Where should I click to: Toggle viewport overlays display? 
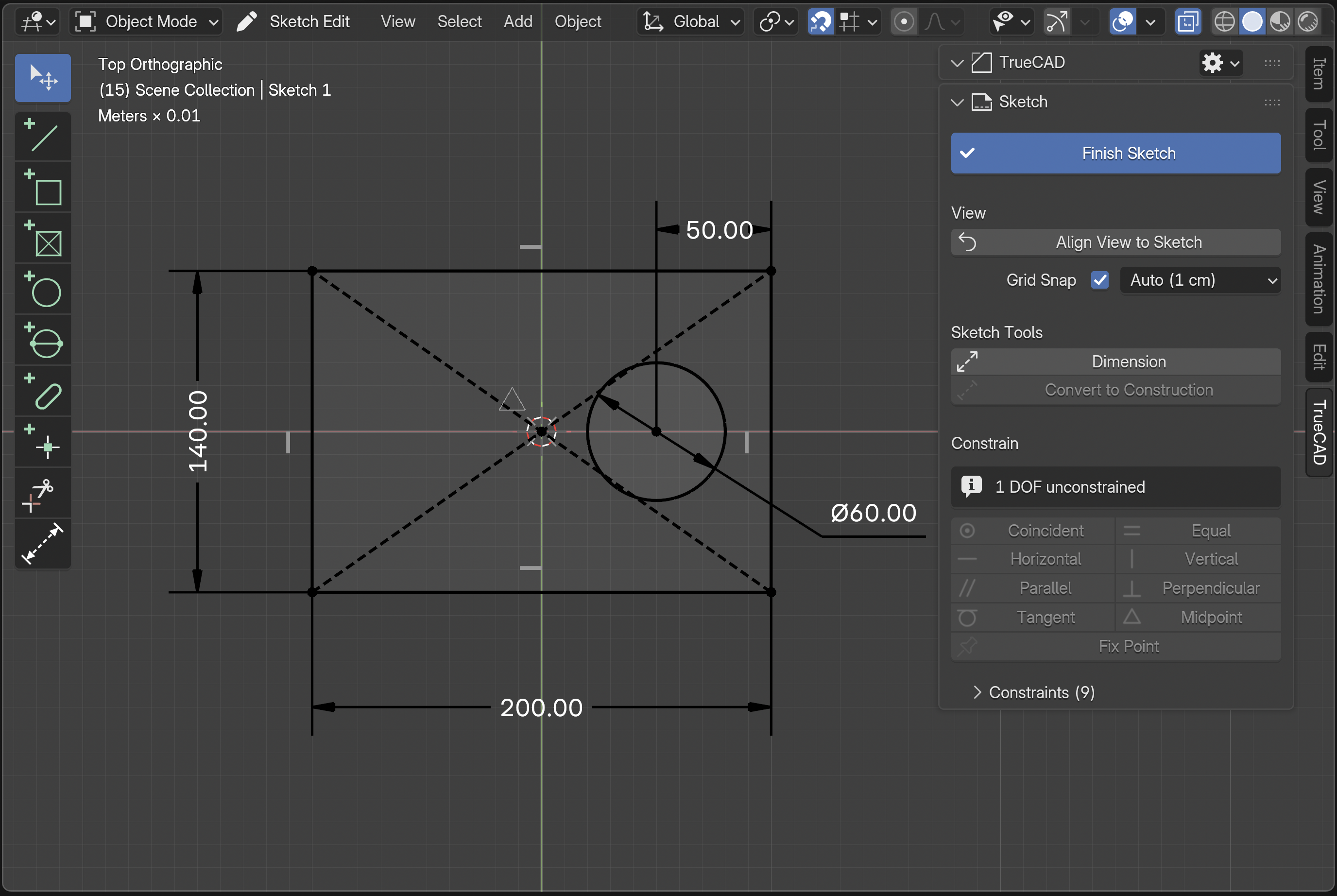click(x=1122, y=22)
